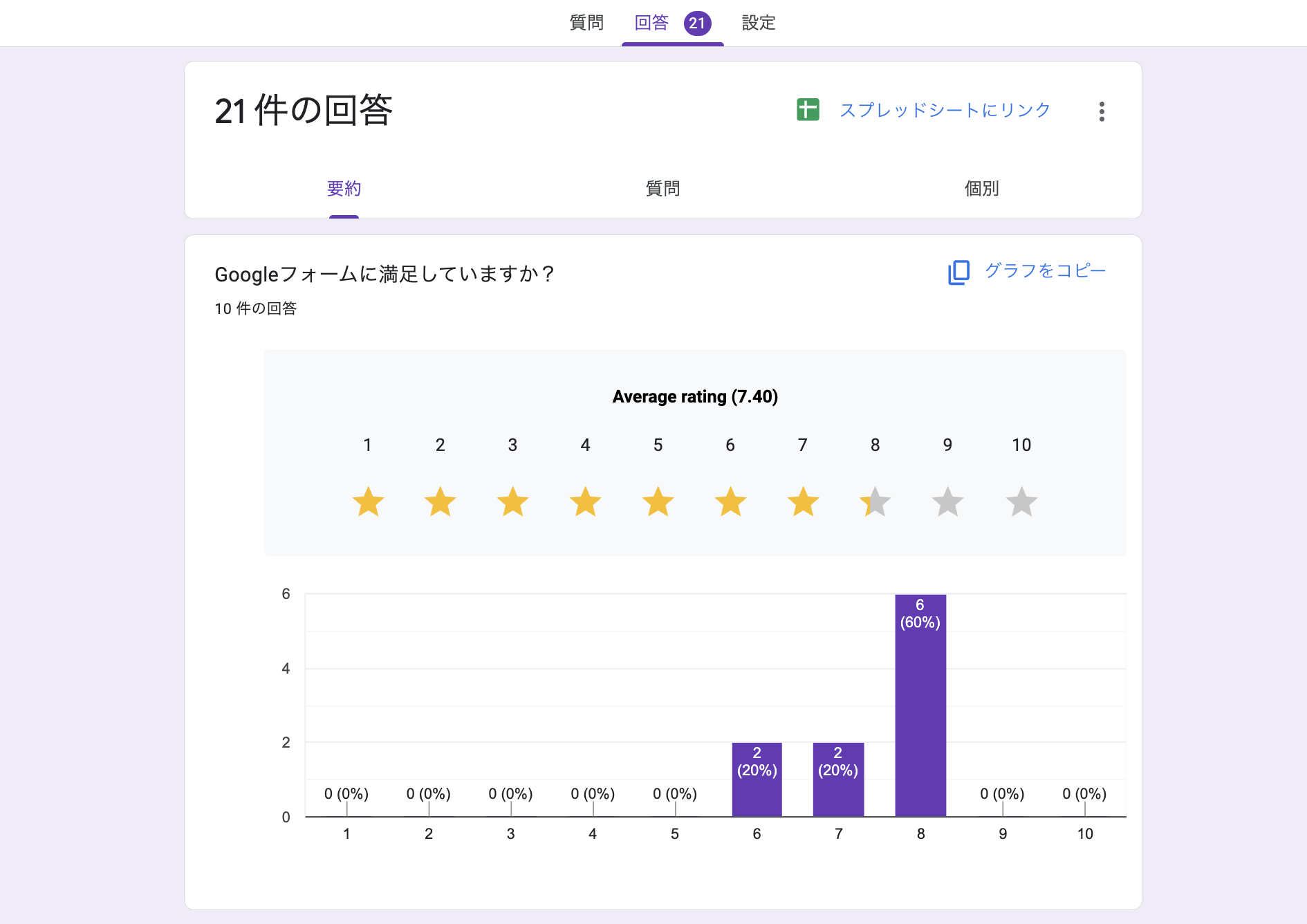
Task: Click the purple bar for rating 6
Action: (757, 779)
